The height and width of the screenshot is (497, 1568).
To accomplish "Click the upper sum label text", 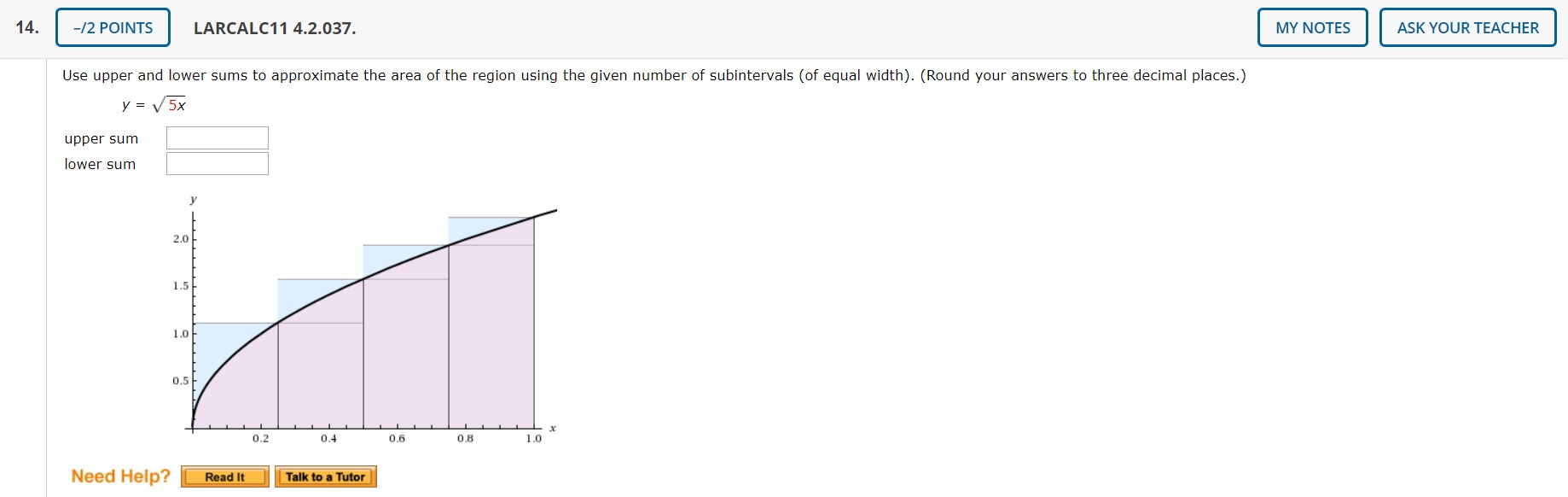I will [x=101, y=138].
